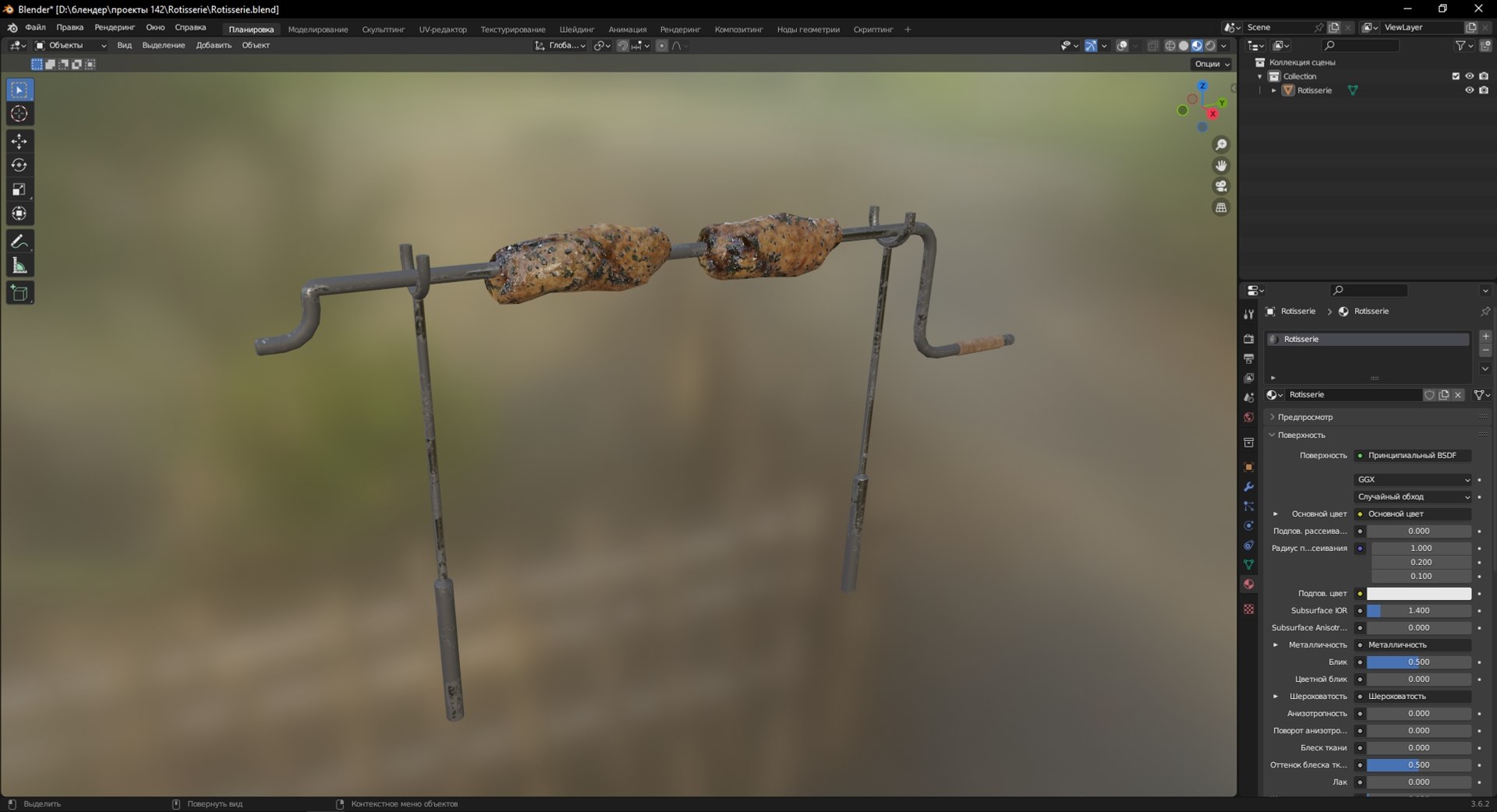This screenshot has width=1497, height=812.
Task: Toggle Collection exclude checkbox
Action: [x=1456, y=76]
